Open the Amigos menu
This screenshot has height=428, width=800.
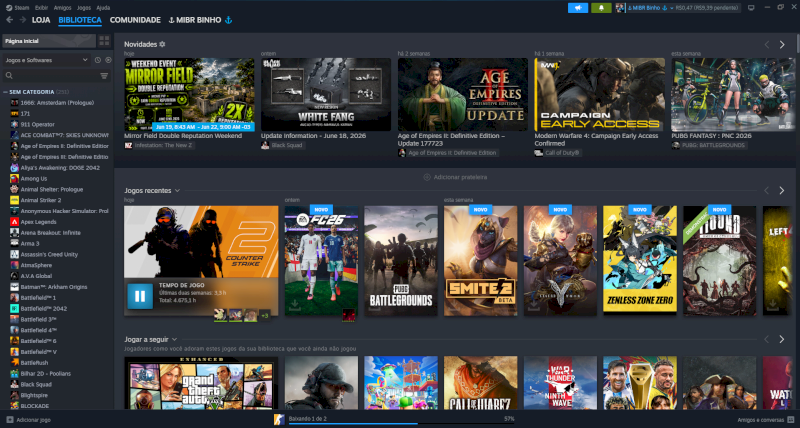pos(63,8)
